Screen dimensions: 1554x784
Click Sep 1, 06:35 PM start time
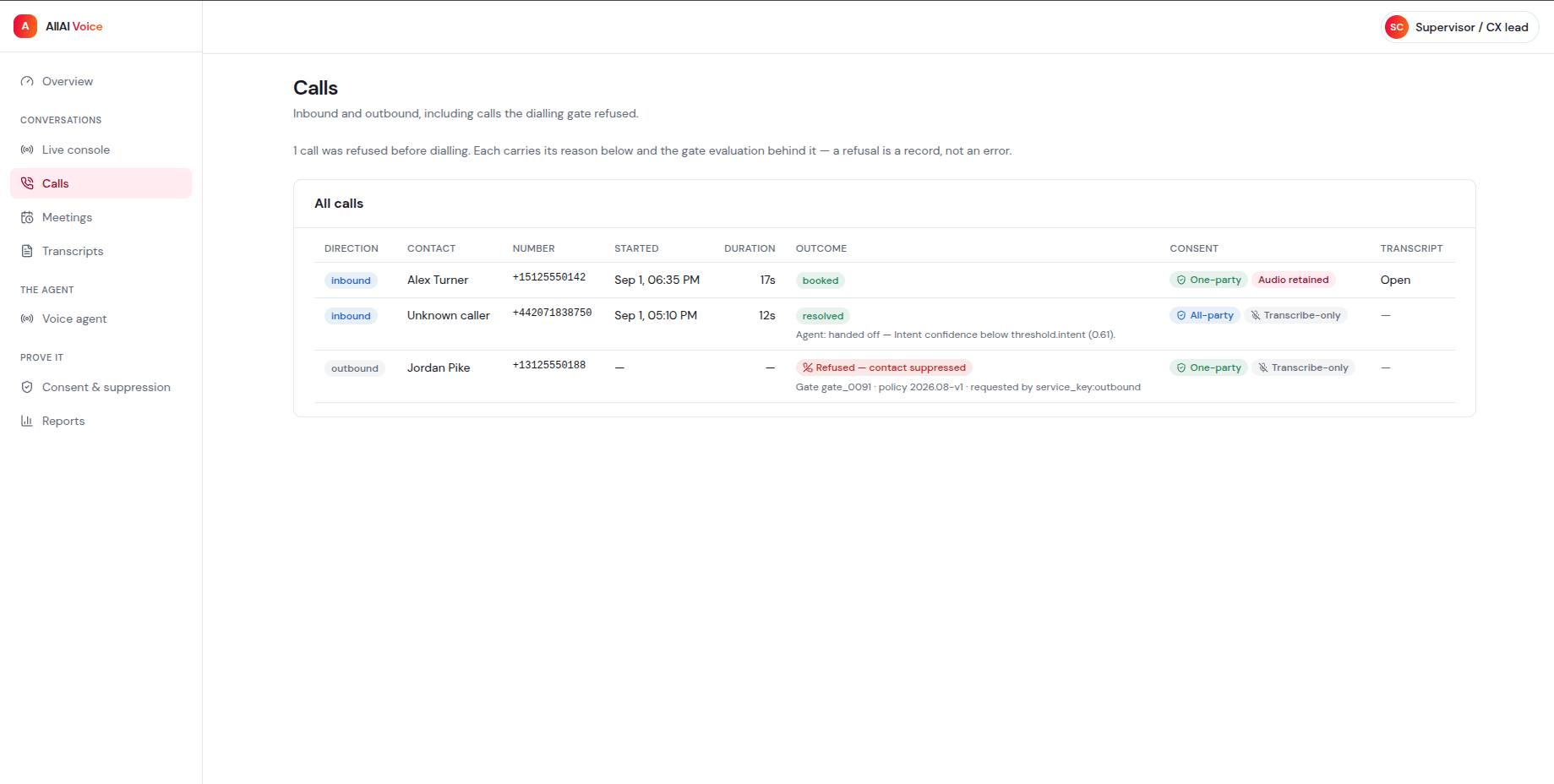pyautogui.click(x=657, y=280)
